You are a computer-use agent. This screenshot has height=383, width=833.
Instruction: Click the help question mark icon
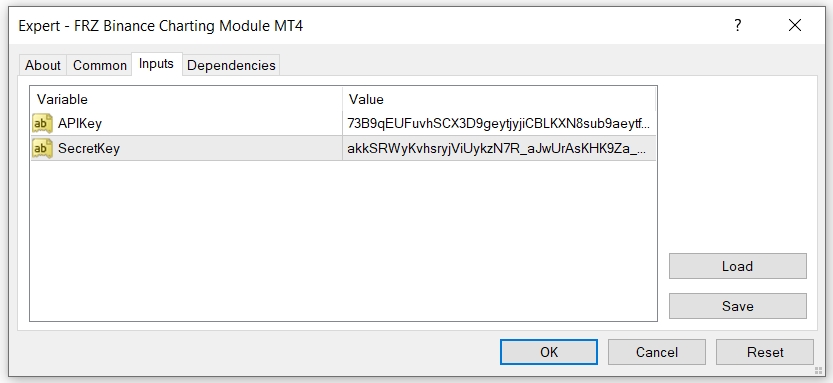coord(737,25)
